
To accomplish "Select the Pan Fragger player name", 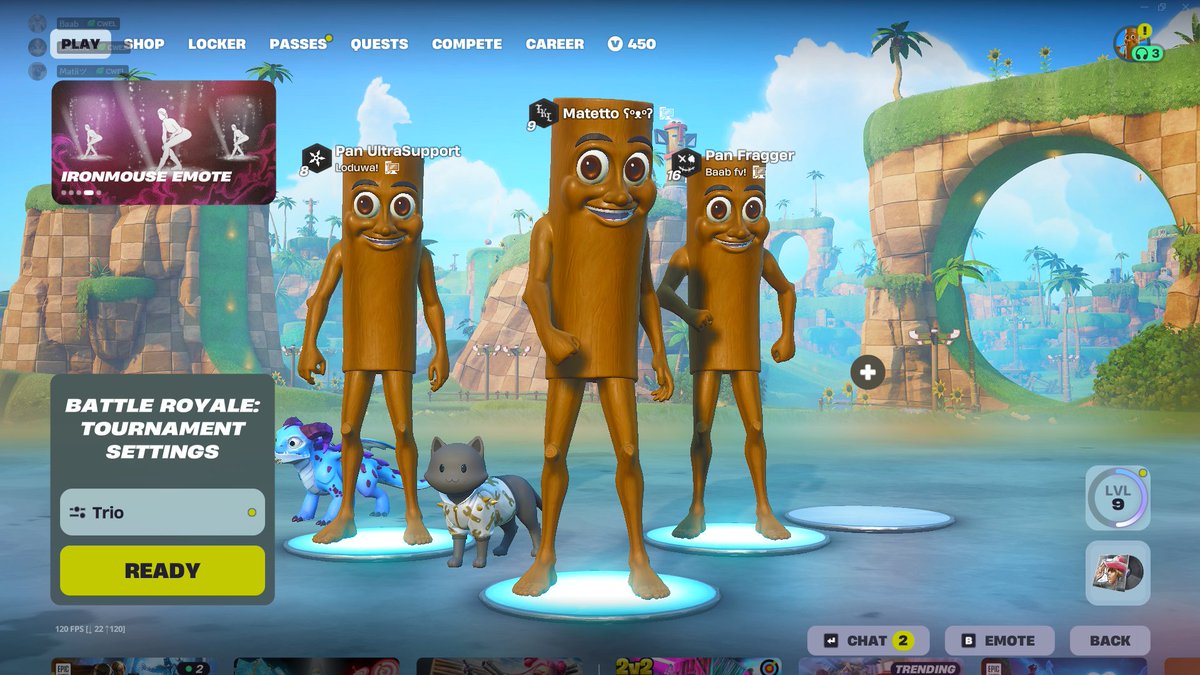I will pyautogui.click(x=750, y=155).
